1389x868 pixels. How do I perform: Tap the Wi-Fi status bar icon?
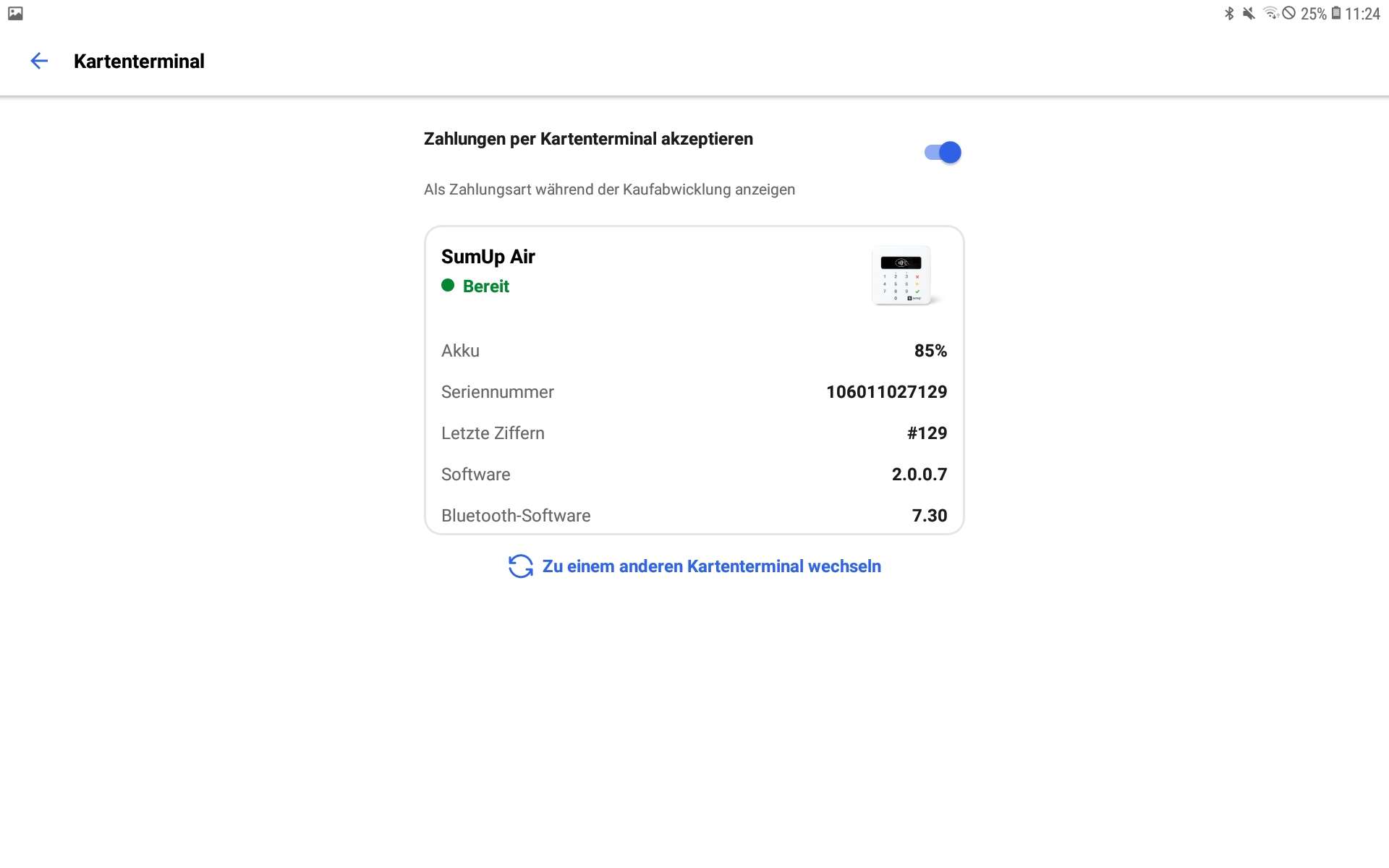click(x=1270, y=14)
